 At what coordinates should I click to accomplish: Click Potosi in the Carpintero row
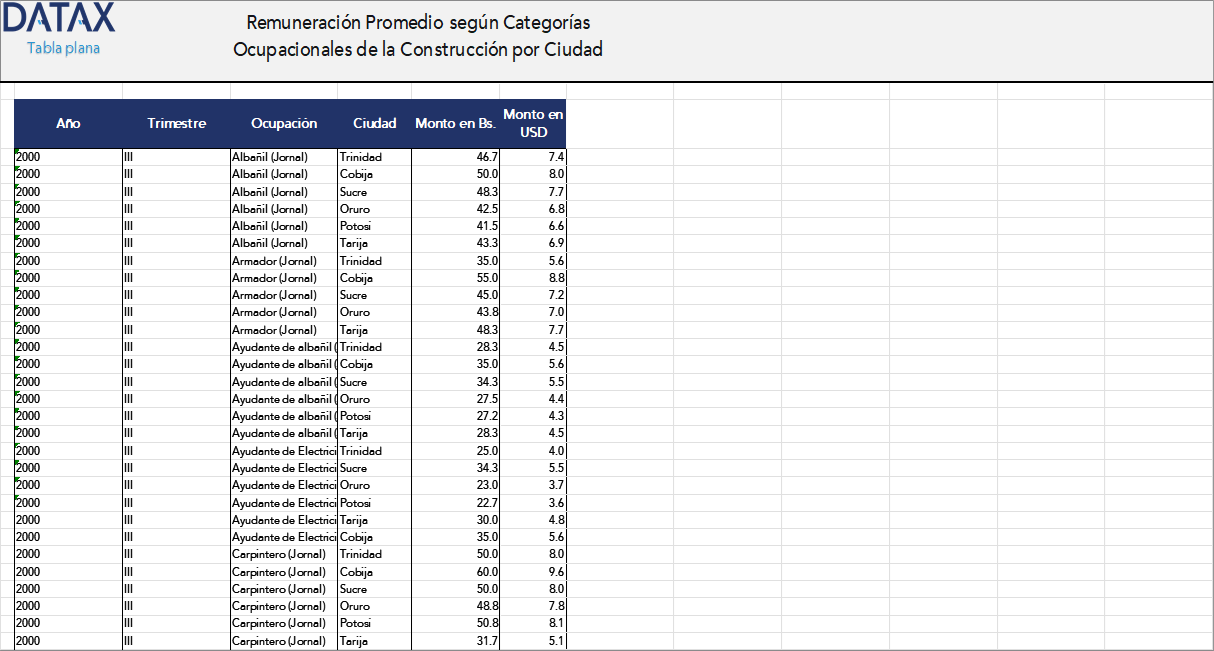(374, 623)
